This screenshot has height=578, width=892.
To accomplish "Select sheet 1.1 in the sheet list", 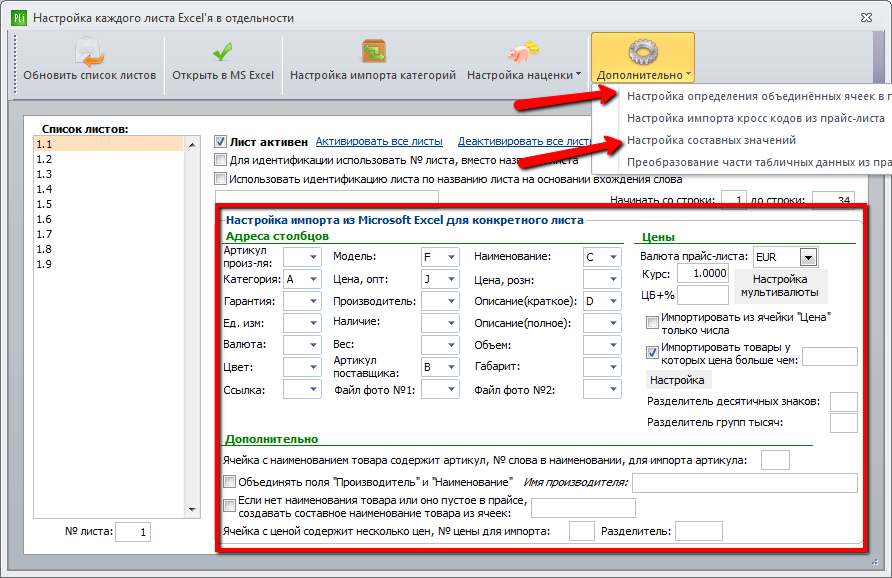I will click(x=108, y=144).
